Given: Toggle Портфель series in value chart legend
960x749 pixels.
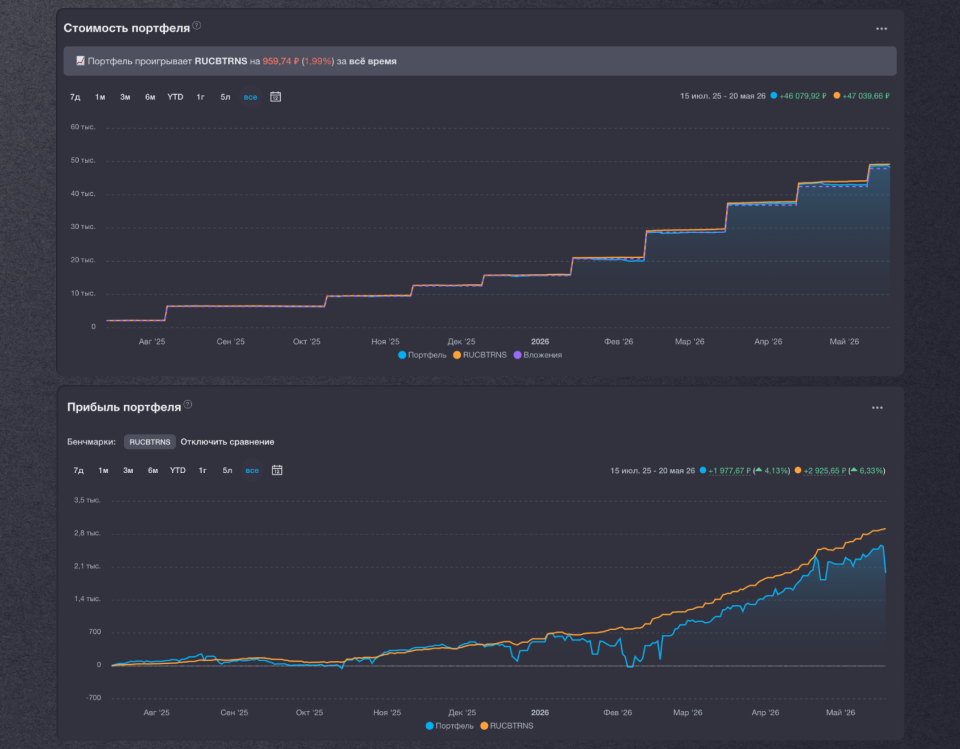Looking at the screenshot, I should click(422, 355).
